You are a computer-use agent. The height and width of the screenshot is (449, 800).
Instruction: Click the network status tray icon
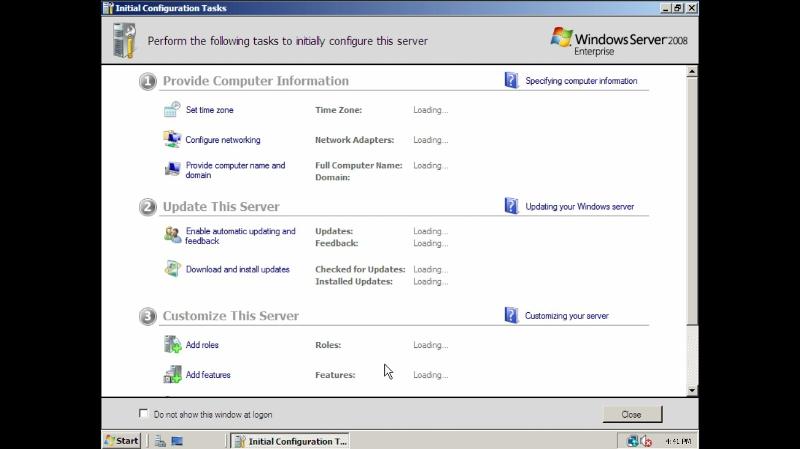tap(633, 441)
